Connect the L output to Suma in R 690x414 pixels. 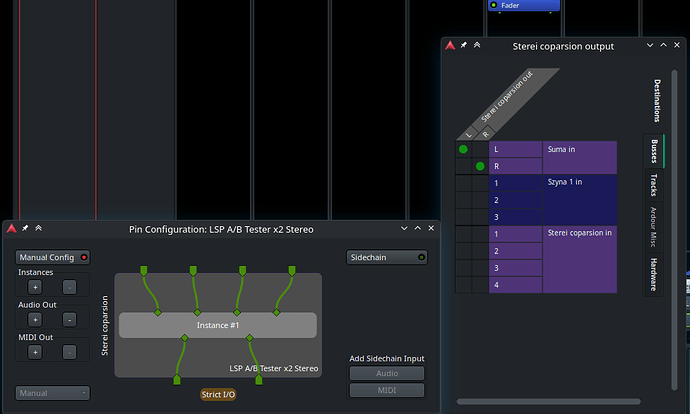463,166
